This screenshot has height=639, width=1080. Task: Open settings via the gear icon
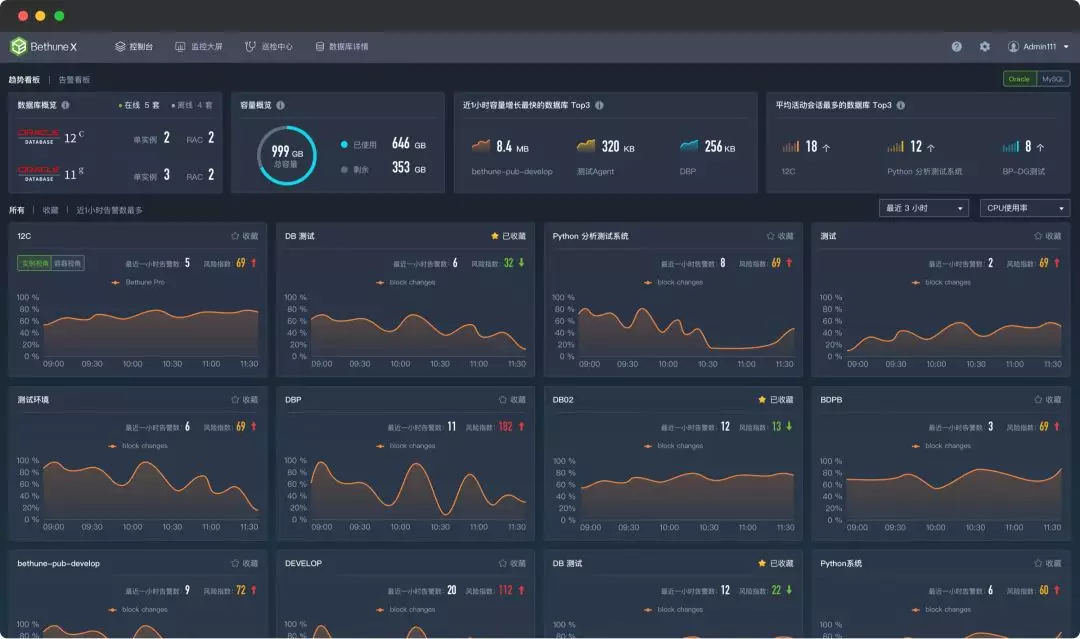pyautogui.click(x=985, y=46)
